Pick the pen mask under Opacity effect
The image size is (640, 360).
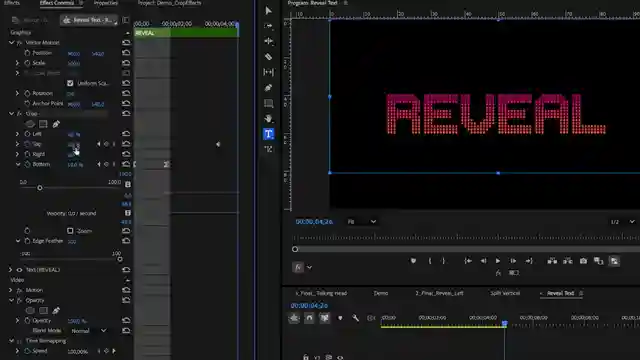point(56,310)
